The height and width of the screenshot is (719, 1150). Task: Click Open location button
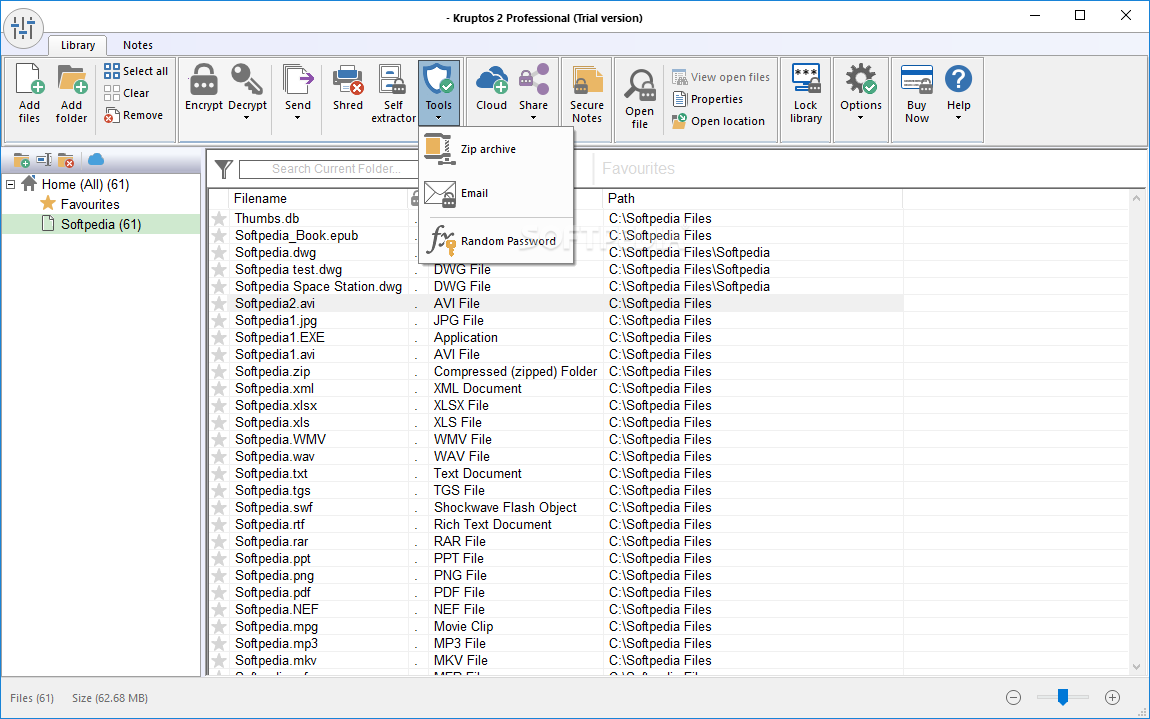pyautogui.click(x=719, y=121)
